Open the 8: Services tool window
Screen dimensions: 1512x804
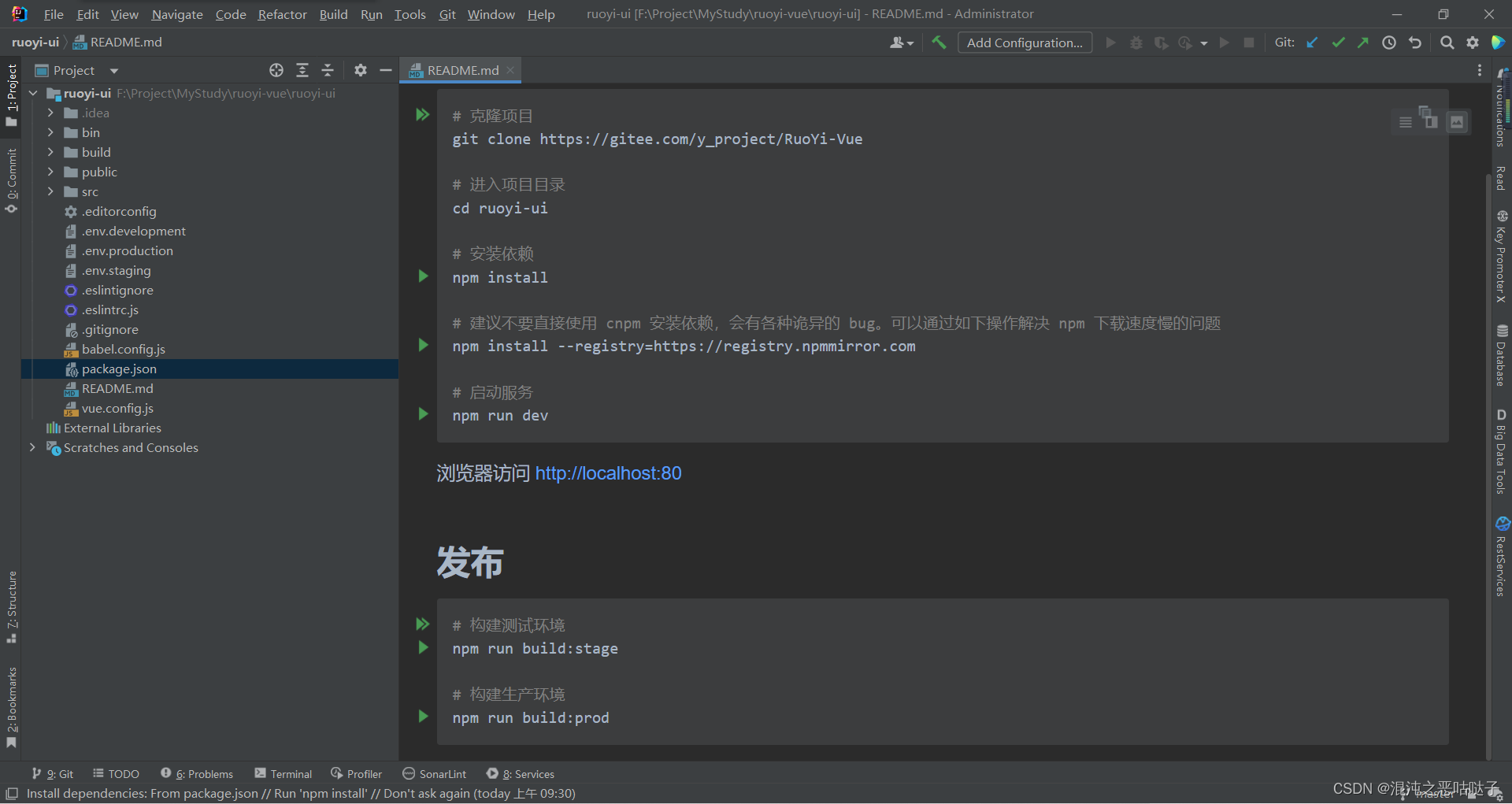coord(521,774)
